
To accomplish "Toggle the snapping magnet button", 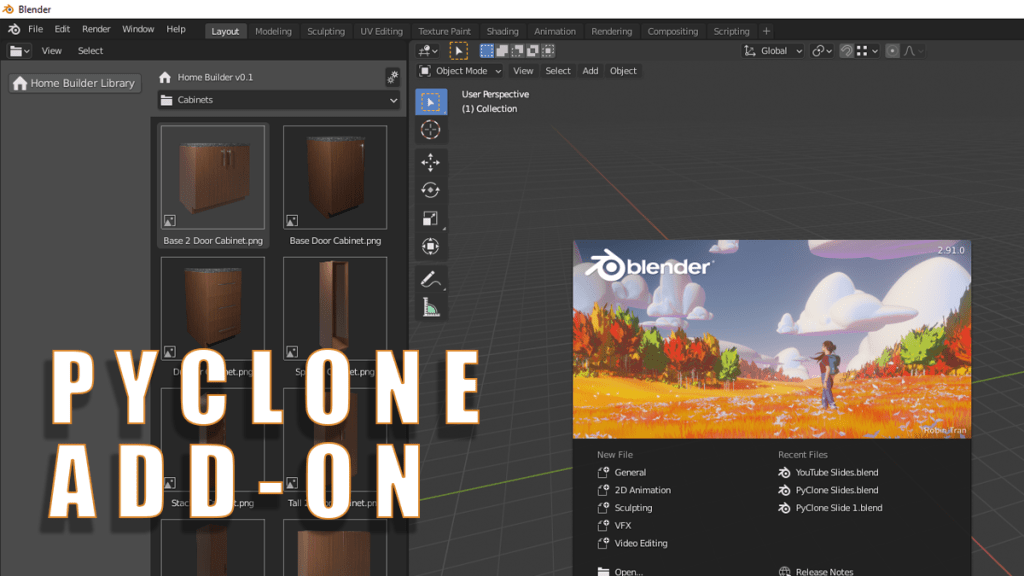I will [x=846, y=51].
